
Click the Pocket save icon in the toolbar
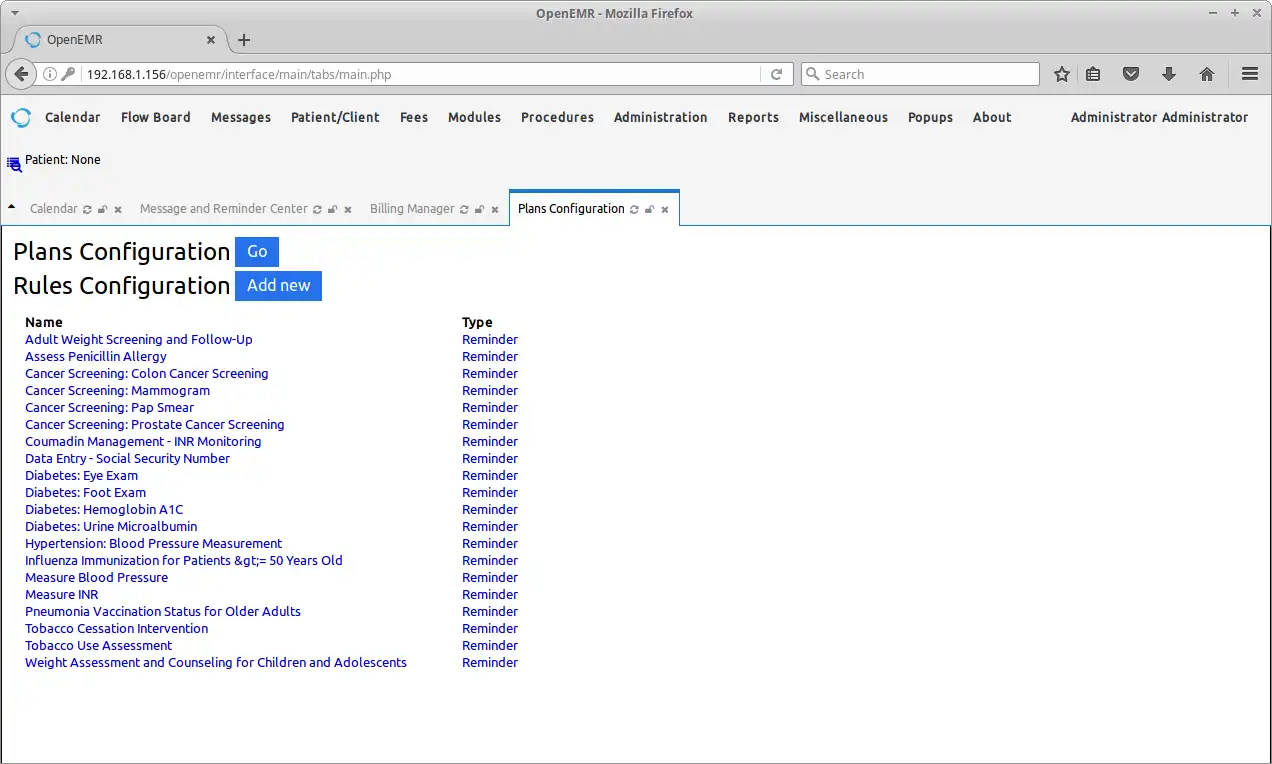click(x=1130, y=73)
